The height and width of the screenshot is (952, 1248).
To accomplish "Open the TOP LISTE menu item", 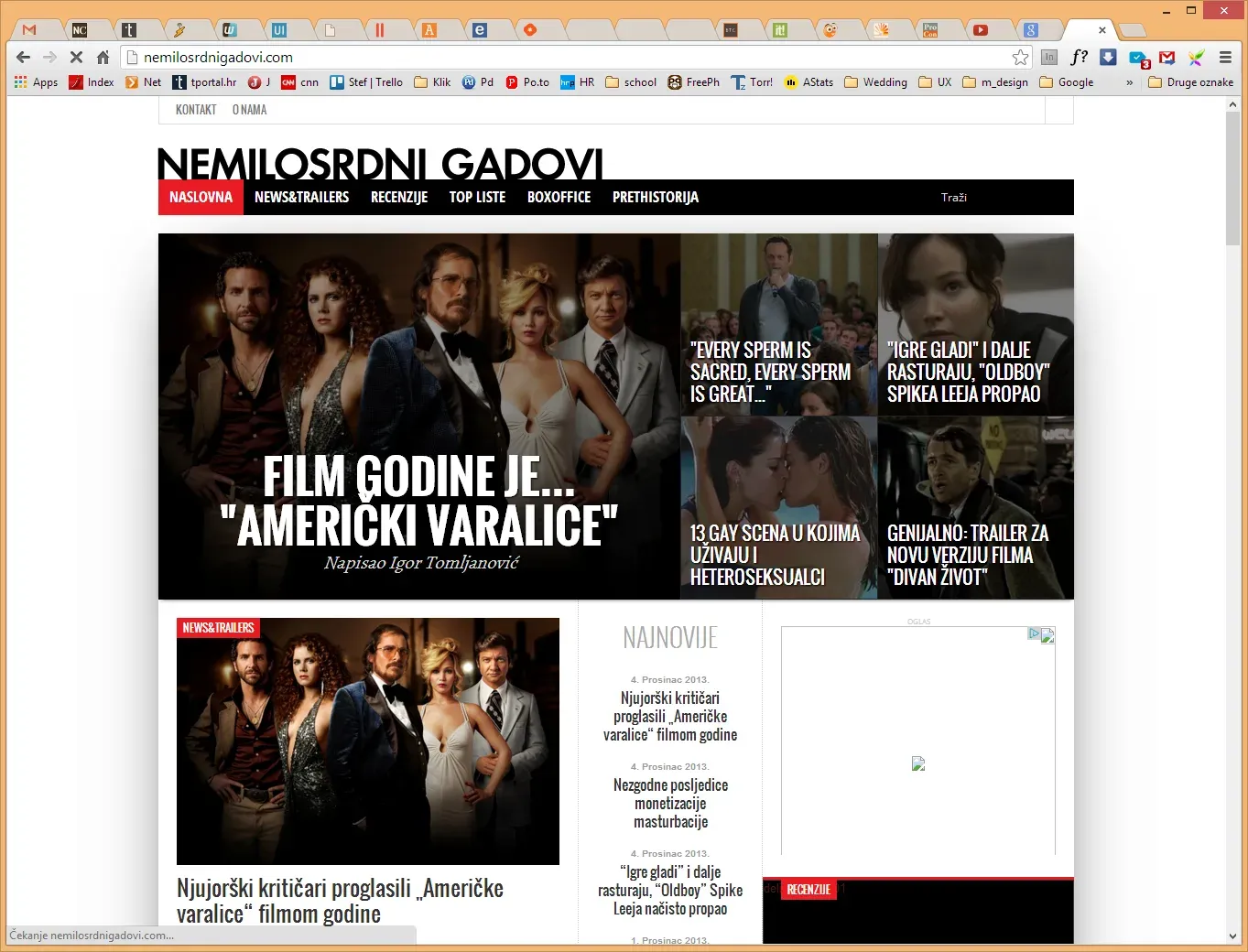I will click(477, 197).
